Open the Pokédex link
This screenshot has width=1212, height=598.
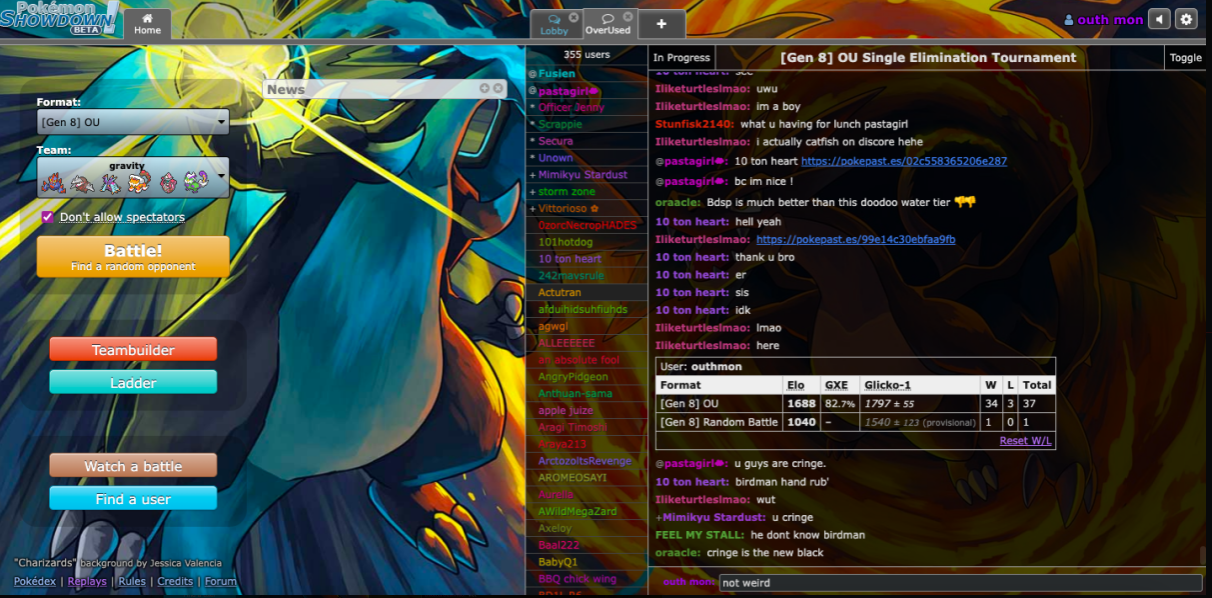pos(35,581)
